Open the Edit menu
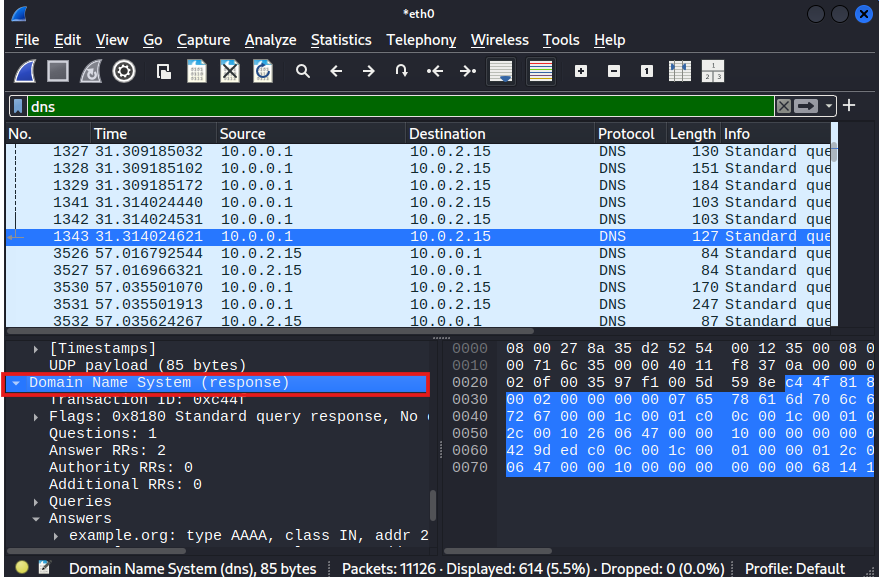 tap(67, 40)
